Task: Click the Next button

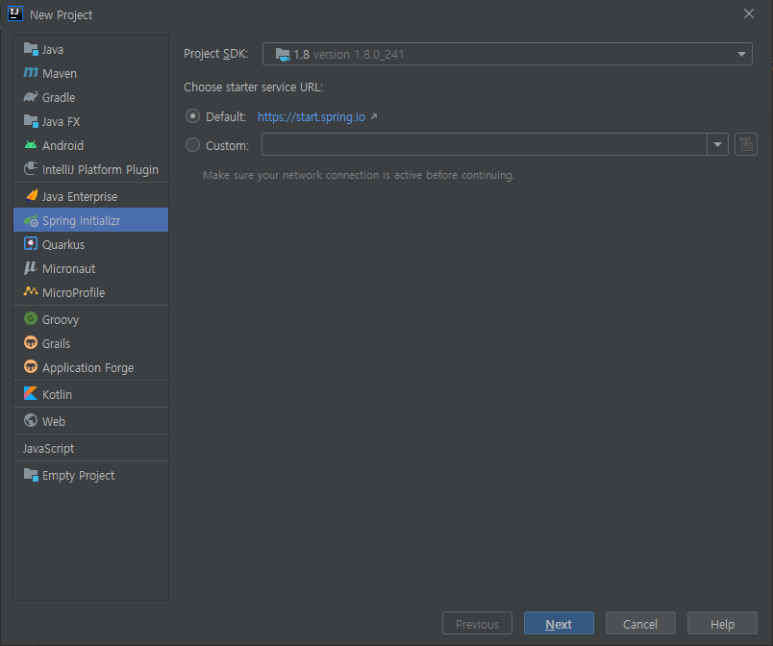Action: [559, 624]
